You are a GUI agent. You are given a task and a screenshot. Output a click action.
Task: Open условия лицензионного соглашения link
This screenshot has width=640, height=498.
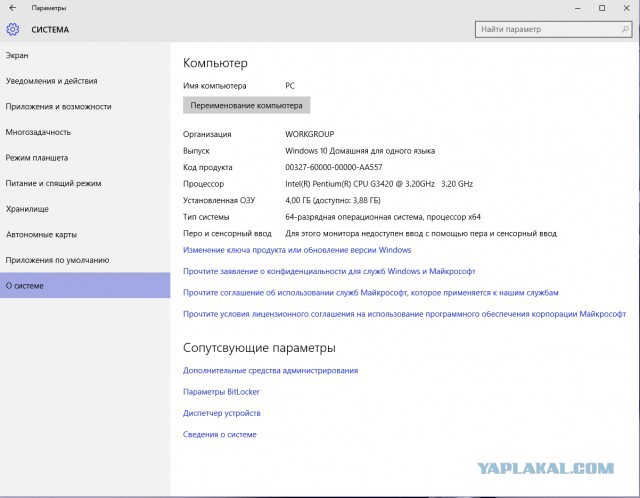click(404, 314)
